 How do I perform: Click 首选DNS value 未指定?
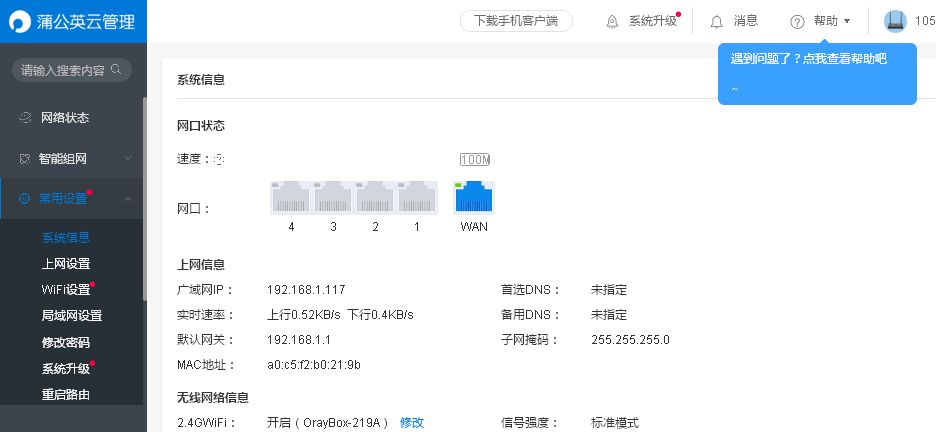[609, 290]
